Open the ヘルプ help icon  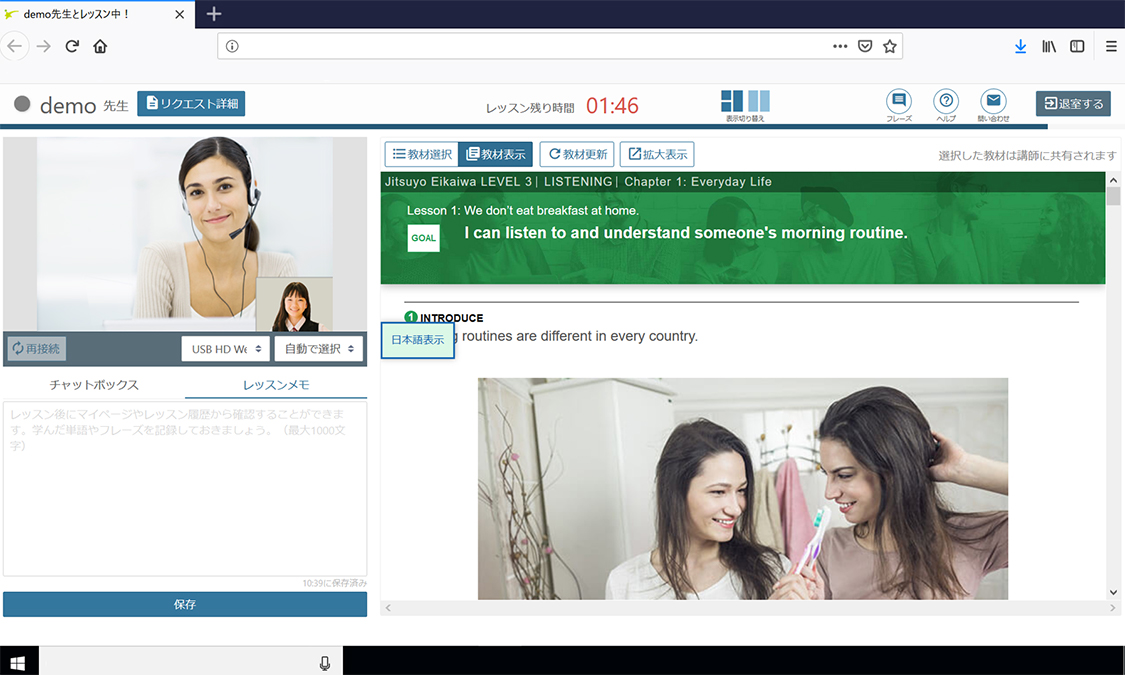click(945, 101)
